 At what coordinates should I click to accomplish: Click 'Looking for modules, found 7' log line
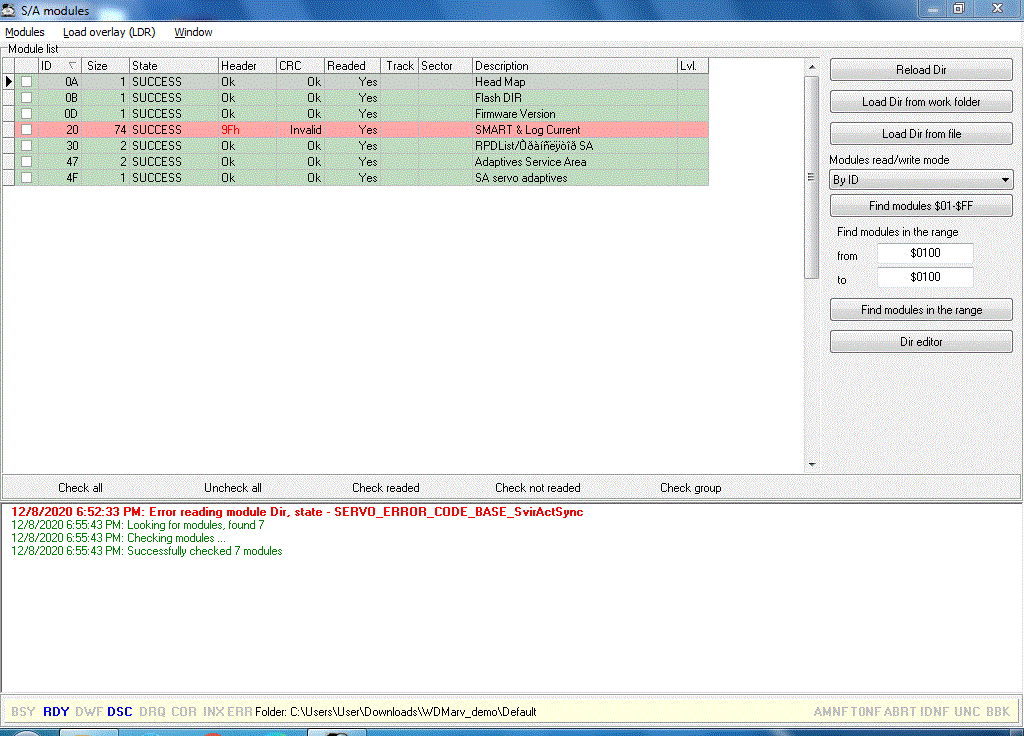[x=138, y=524]
